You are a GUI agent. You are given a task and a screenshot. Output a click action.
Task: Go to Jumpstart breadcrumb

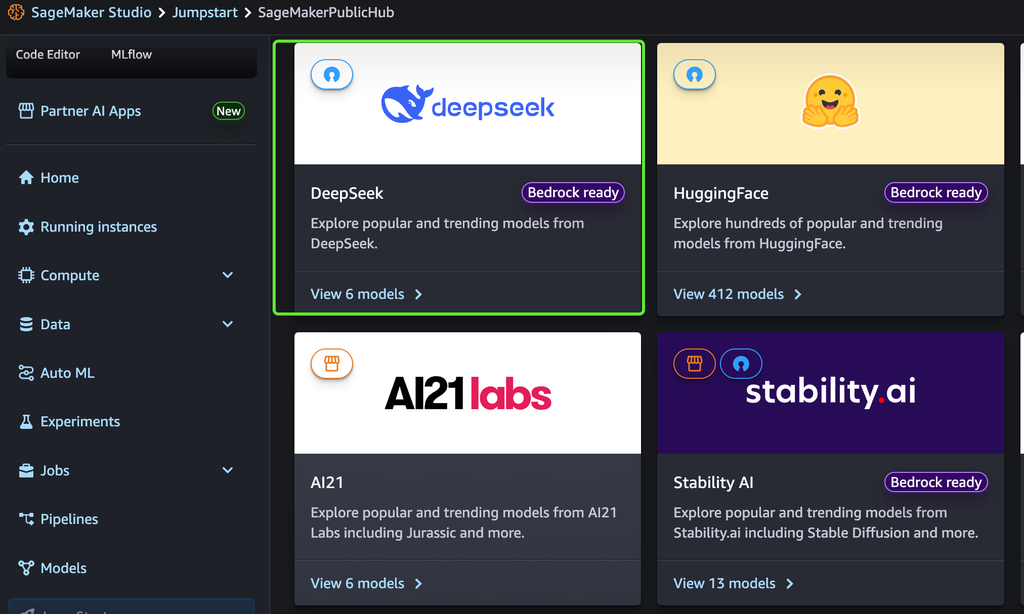204,12
